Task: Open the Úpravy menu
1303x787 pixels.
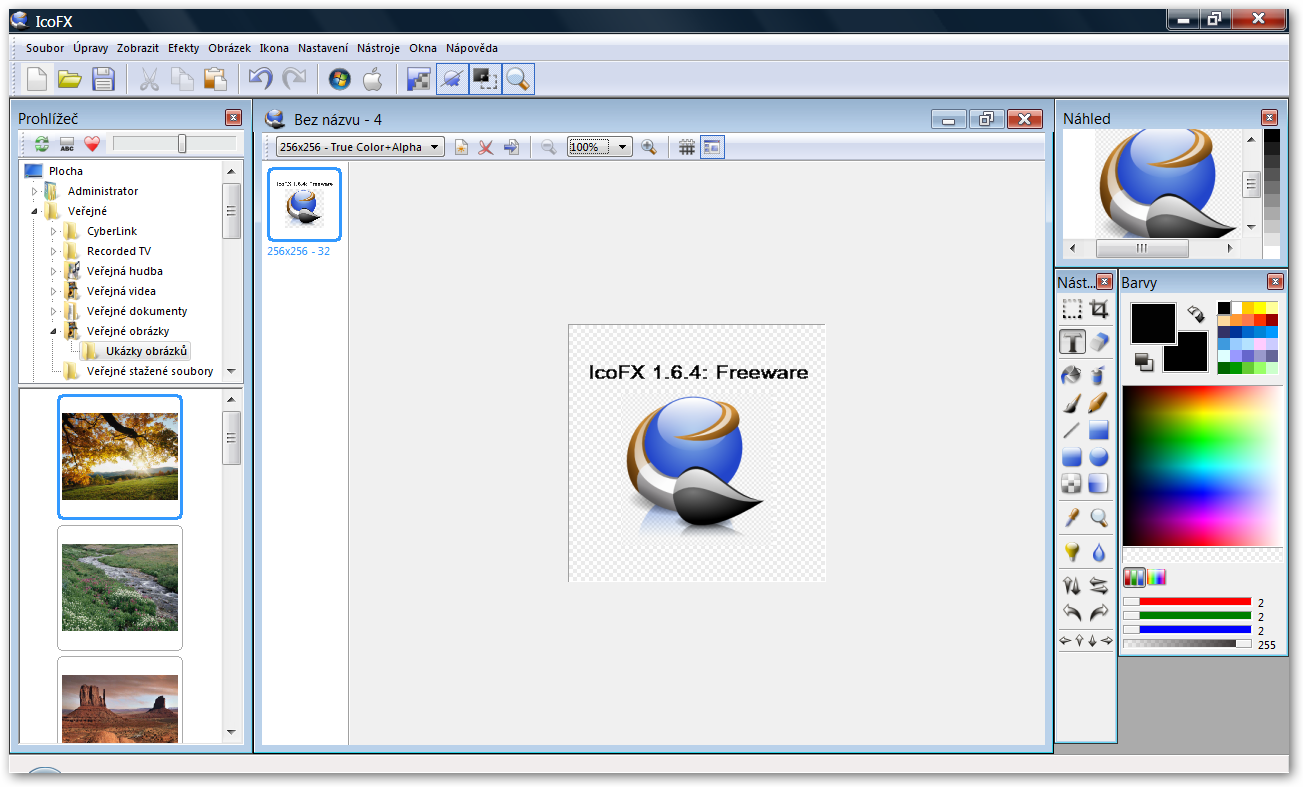Action: click(x=91, y=48)
